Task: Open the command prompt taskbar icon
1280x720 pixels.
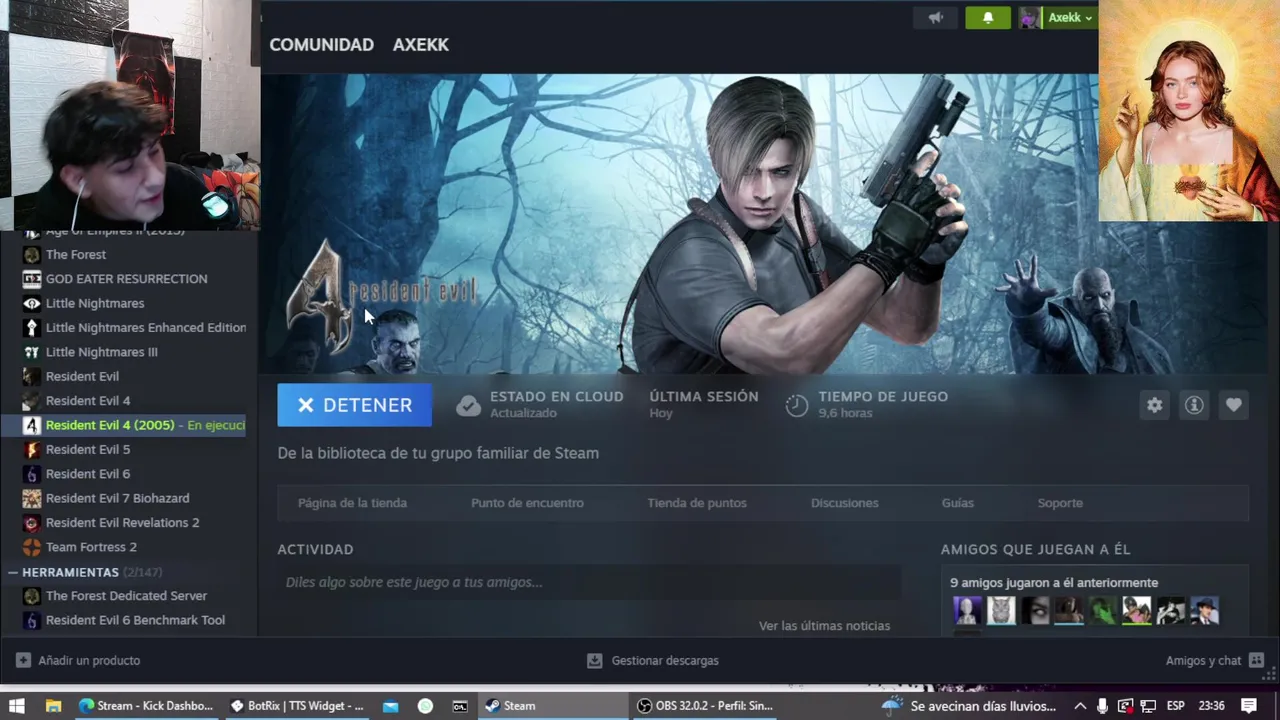Action: [460, 706]
